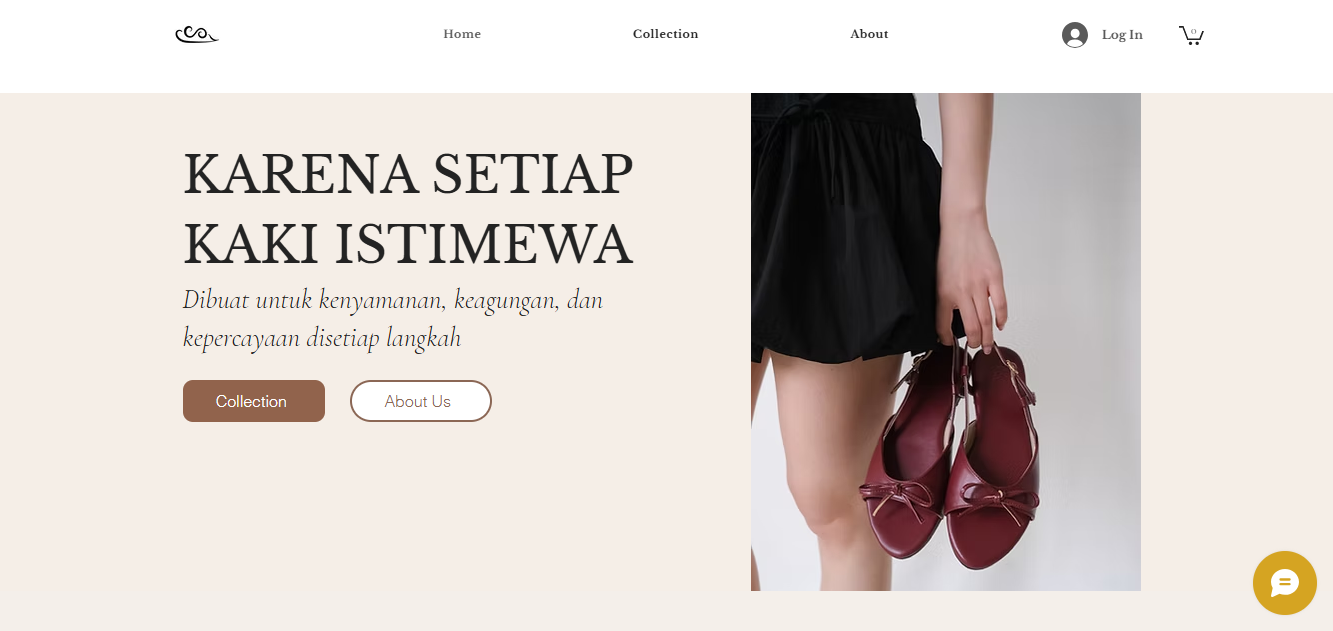Go to the Home menu item

(x=462, y=34)
